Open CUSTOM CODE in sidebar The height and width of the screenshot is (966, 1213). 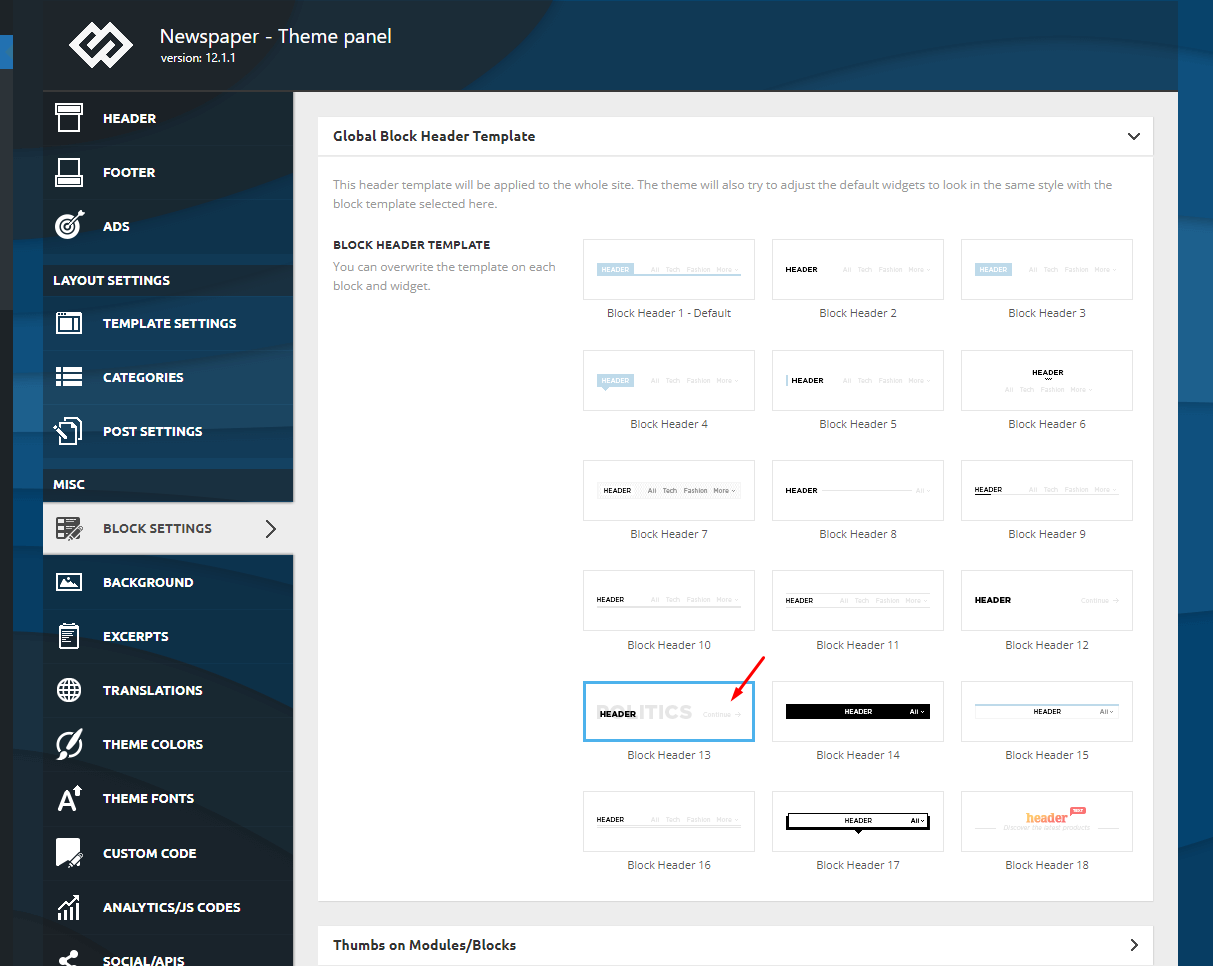point(168,853)
